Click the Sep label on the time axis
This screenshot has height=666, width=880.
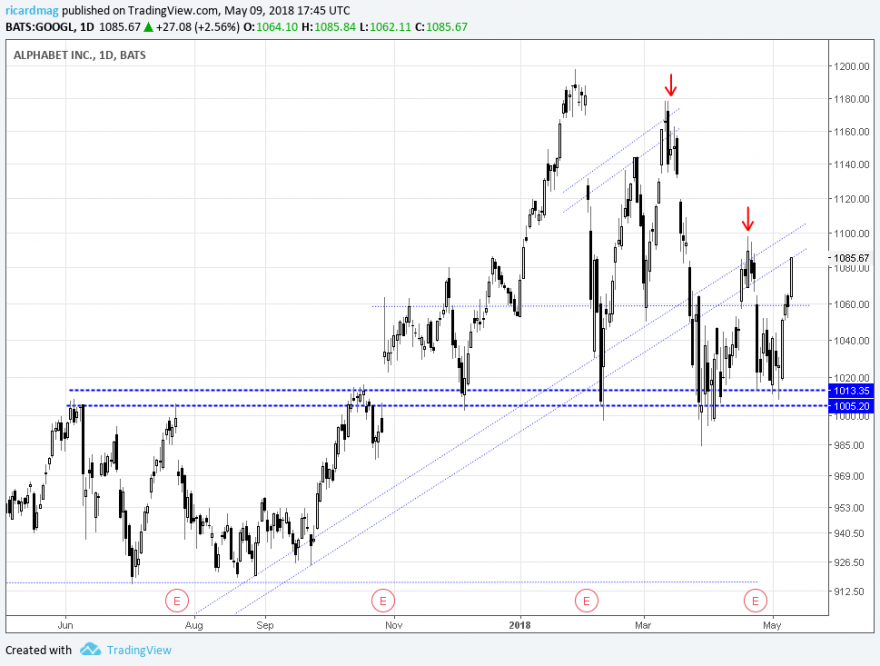click(265, 625)
